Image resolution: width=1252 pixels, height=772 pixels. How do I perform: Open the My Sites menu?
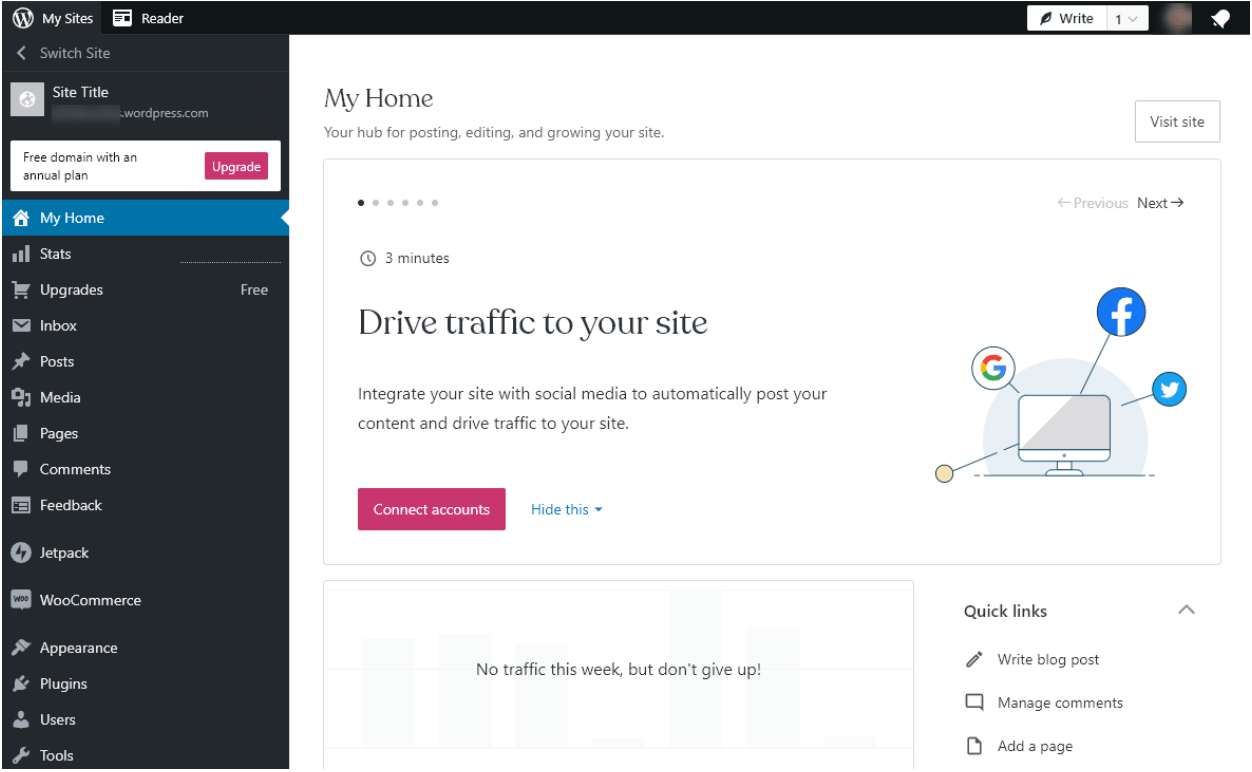pos(66,17)
